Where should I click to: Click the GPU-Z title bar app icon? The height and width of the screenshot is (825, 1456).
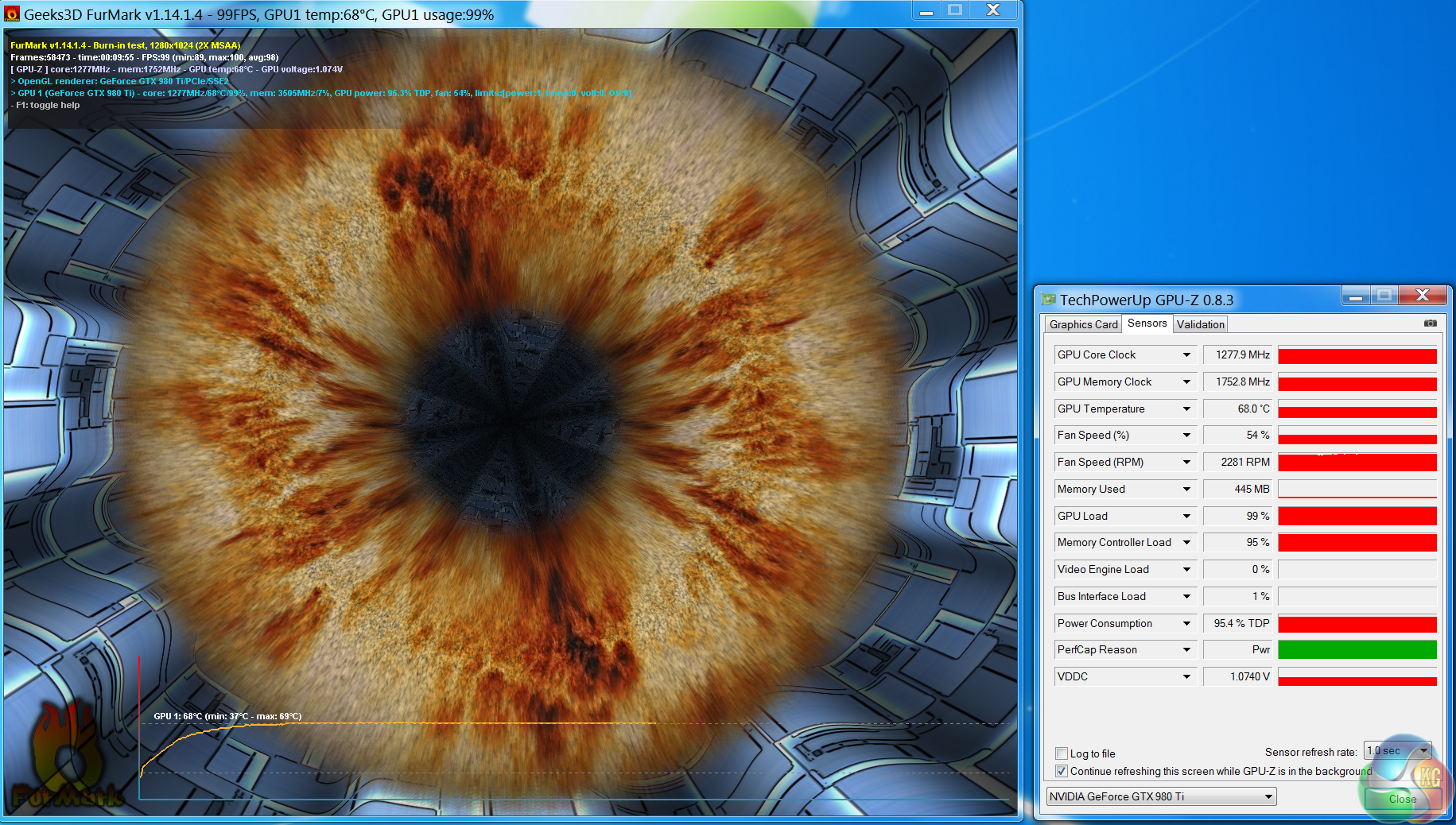[x=1049, y=300]
